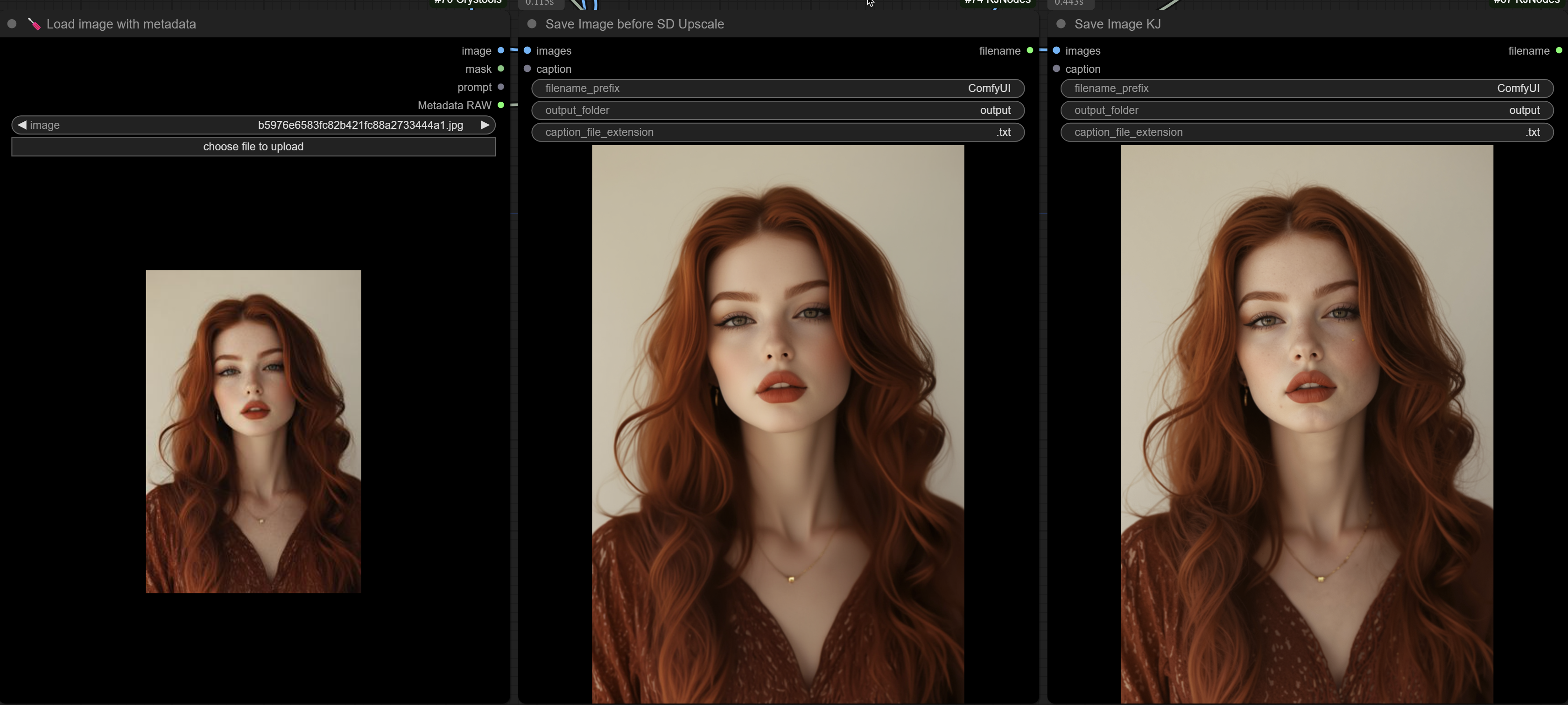This screenshot has width=1568, height=705.
Task: Click the image output port on Load node
Action: [x=500, y=50]
